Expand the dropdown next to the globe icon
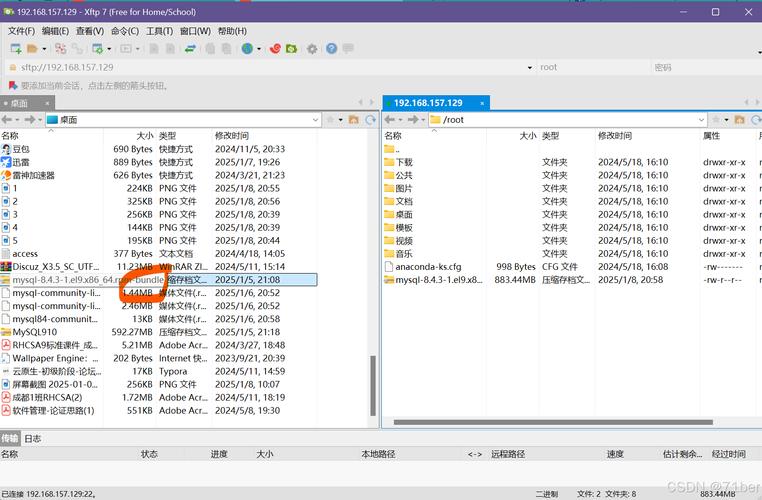The width and height of the screenshot is (762, 500). click(x=259, y=49)
